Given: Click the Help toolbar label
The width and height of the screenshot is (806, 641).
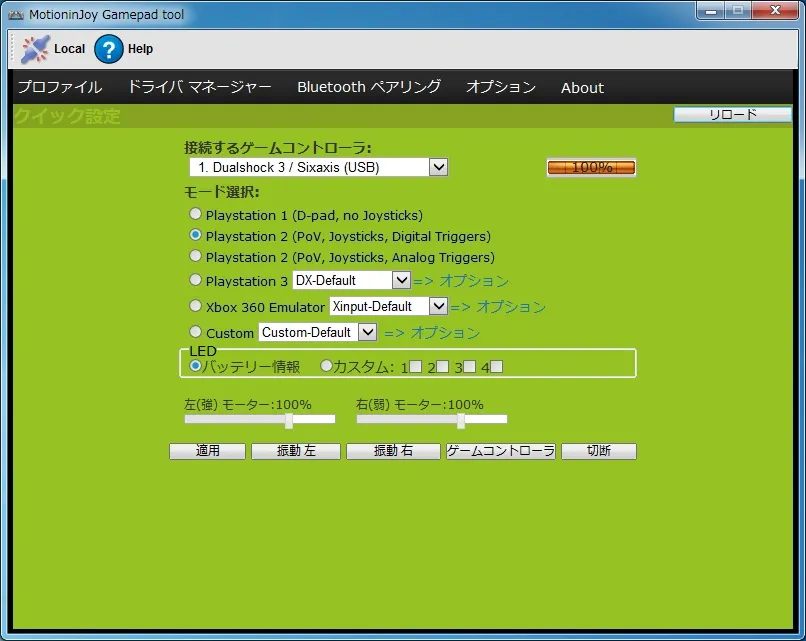Looking at the screenshot, I should [140, 49].
